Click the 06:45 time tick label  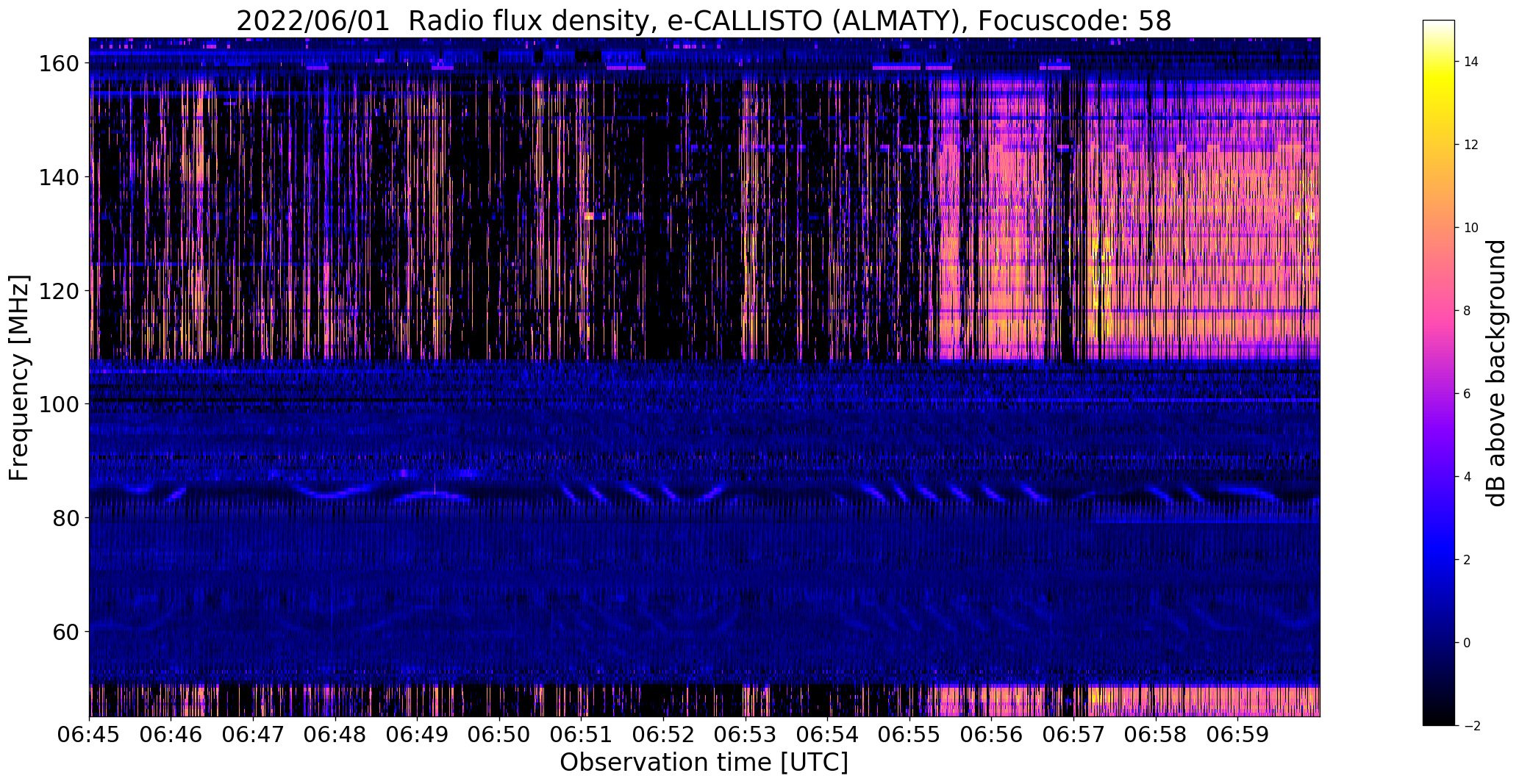pyautogui.click(x=89, y=734)
